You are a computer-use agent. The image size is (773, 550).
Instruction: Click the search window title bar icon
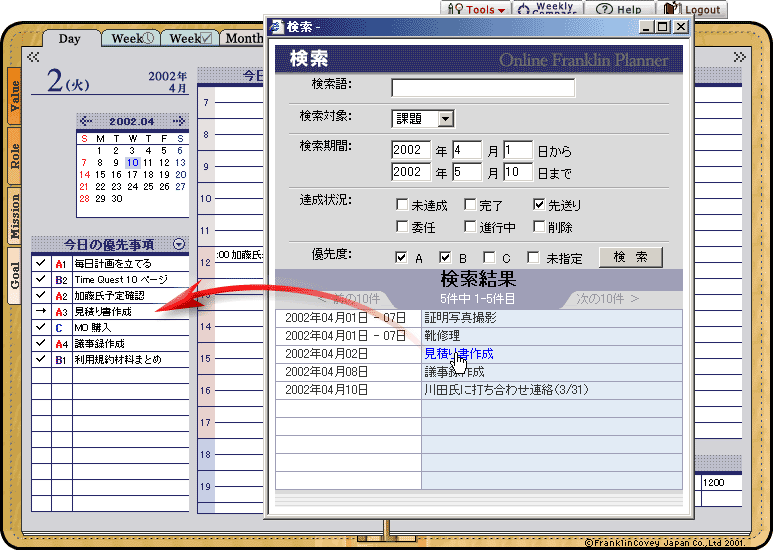click(276, 27)
